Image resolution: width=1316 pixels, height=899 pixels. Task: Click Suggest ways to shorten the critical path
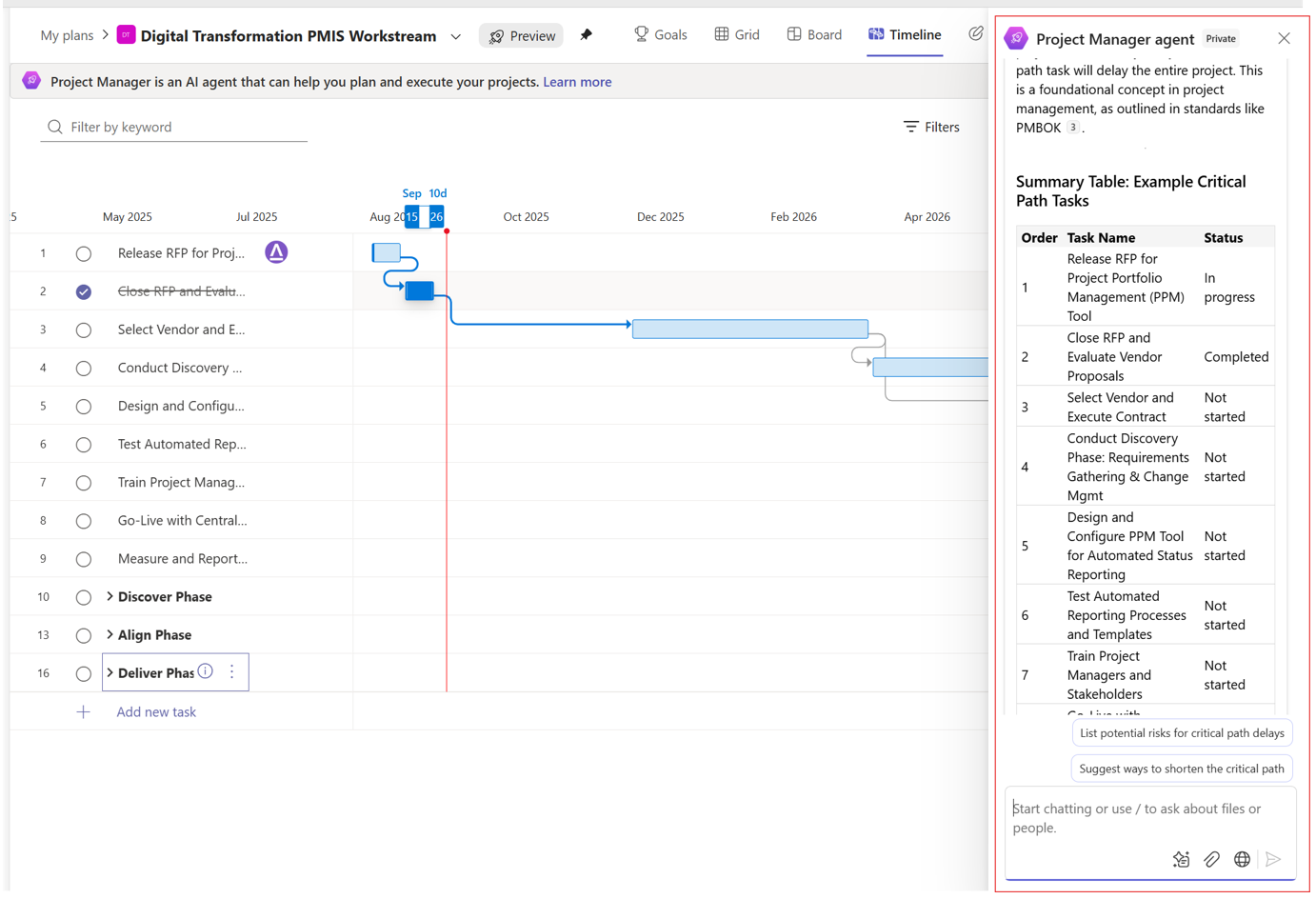pyautogui.click(x=1181, y=769)
